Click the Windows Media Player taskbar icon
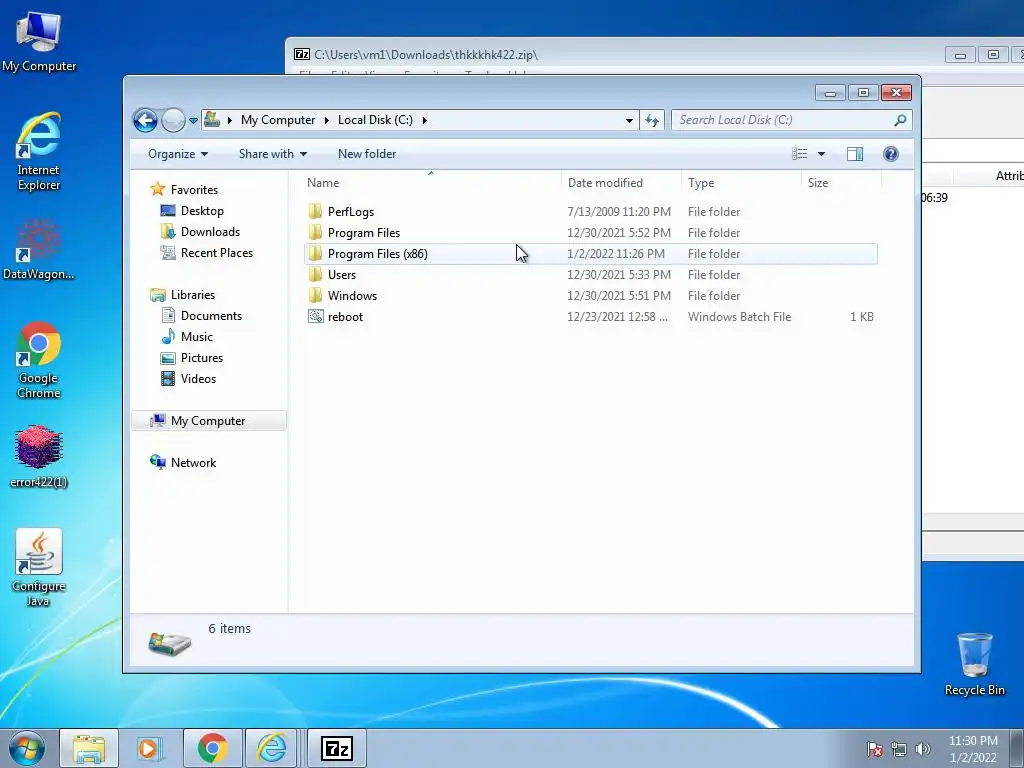This screenshot has width=1024, height=768. pos(150,748)
